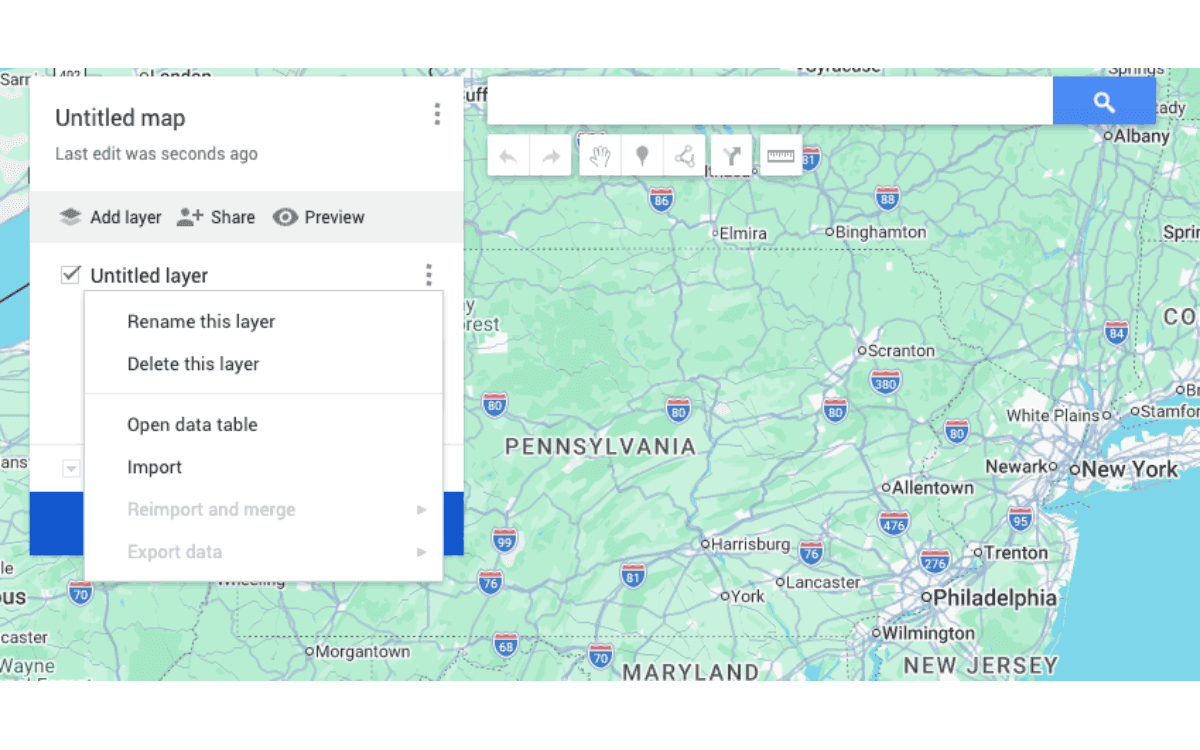Select Export data menu entry
Viewport: 1200px width, 750px height.
click(263, 552)
